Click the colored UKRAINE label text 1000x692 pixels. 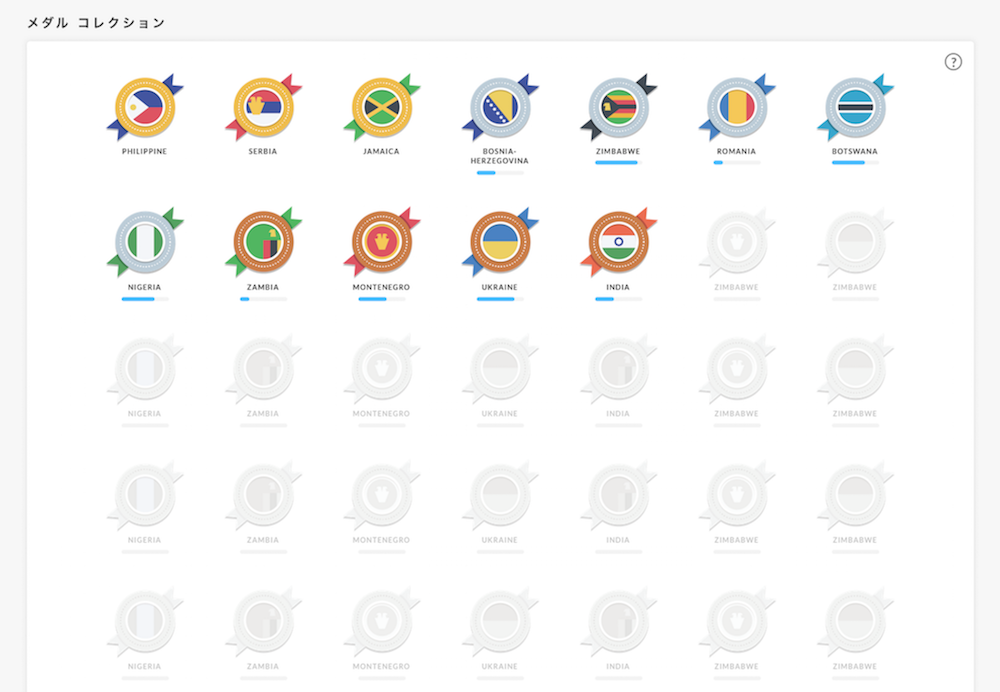click(499, 287)
